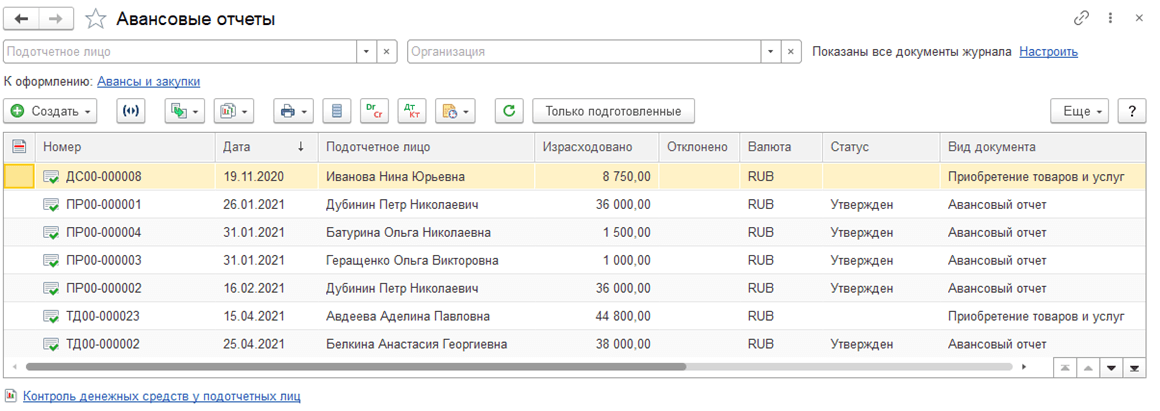Toggle the Только подготовленные filter

tap(613, 111)
